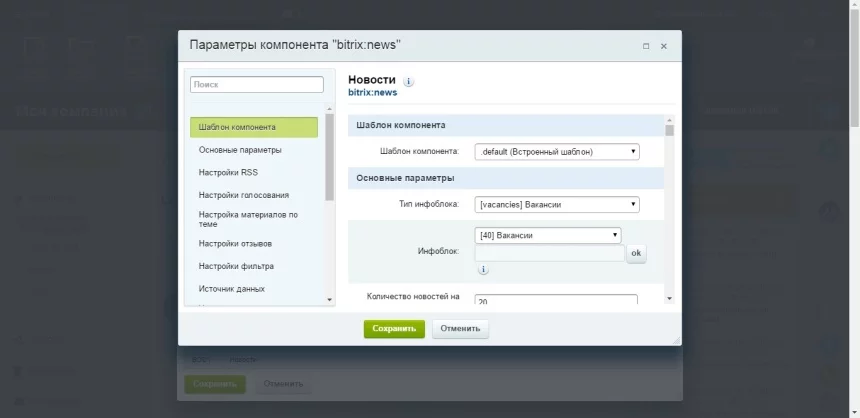Select Настройки голосования section
This screenshot has height=418, width=860.
point(244,195)
